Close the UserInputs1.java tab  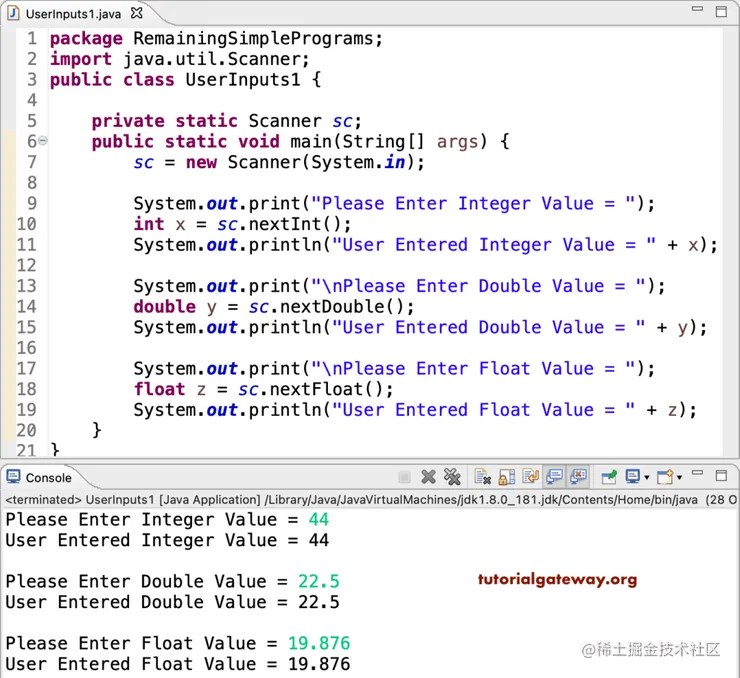[136, 13]
